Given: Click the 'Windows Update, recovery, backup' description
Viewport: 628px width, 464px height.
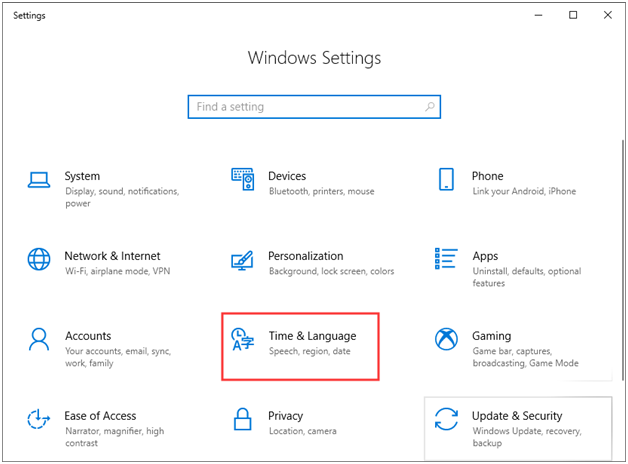Looking at the screenshot, I should (527, 437).
